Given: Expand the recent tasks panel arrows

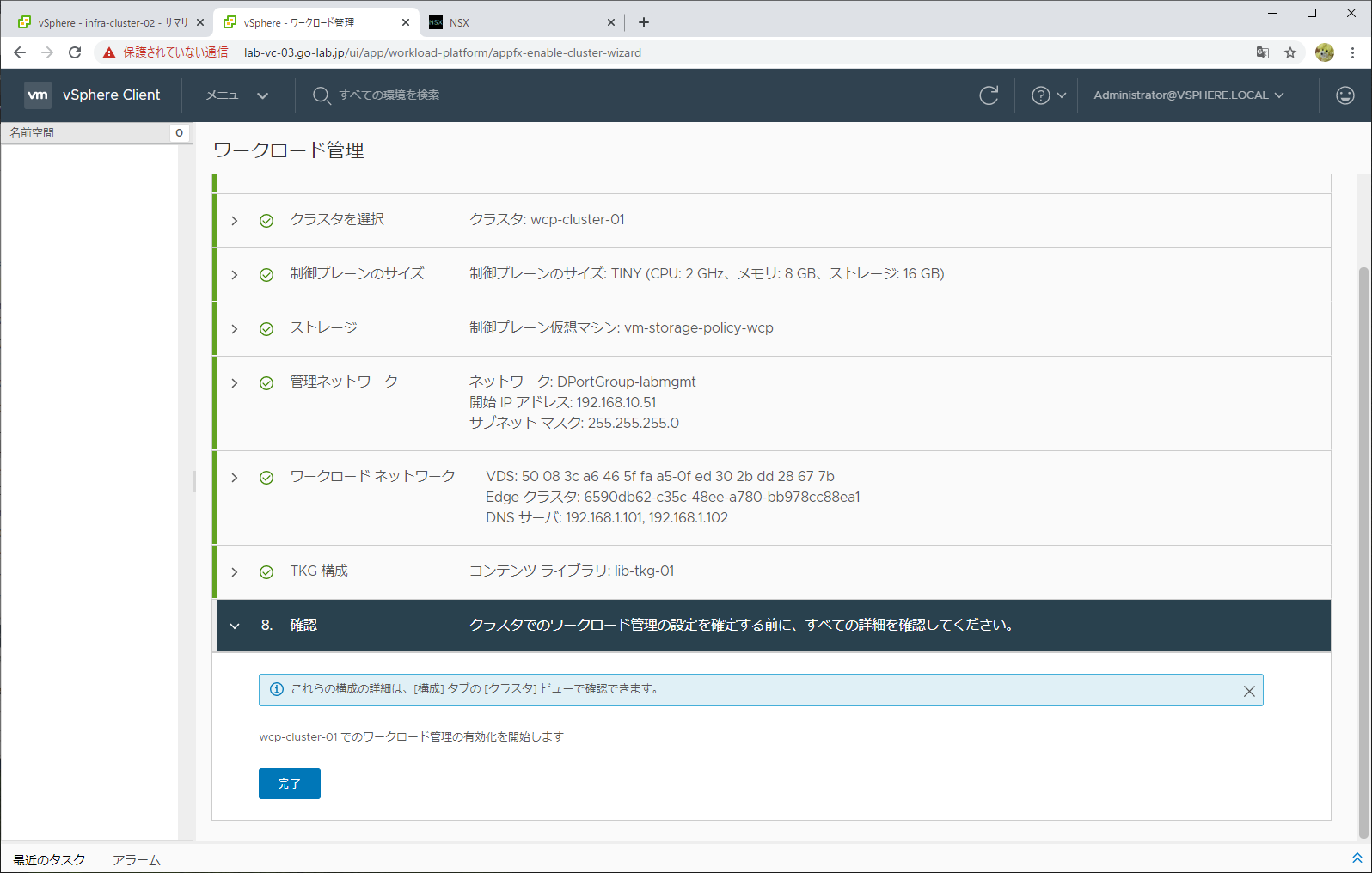Looking at the screenshot, I should tap(1357, 858).
